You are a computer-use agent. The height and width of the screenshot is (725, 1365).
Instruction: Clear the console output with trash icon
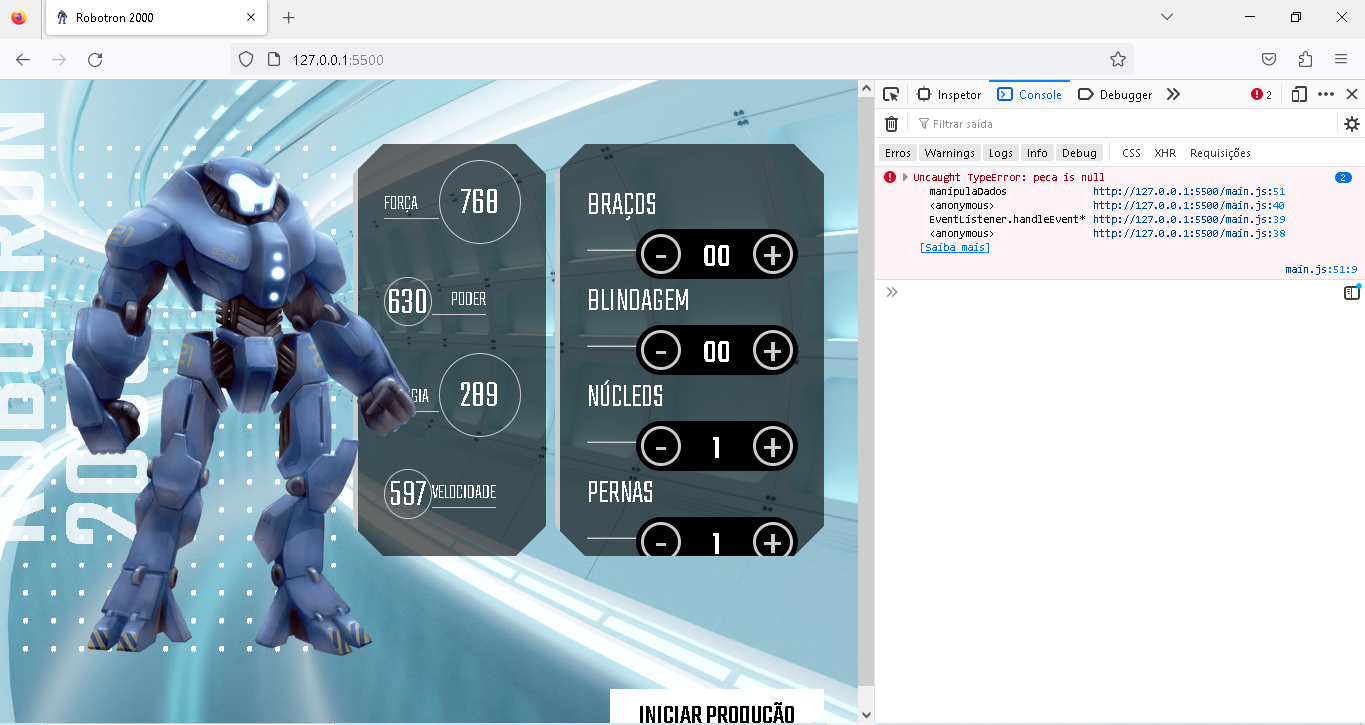(x=891, y=123)
